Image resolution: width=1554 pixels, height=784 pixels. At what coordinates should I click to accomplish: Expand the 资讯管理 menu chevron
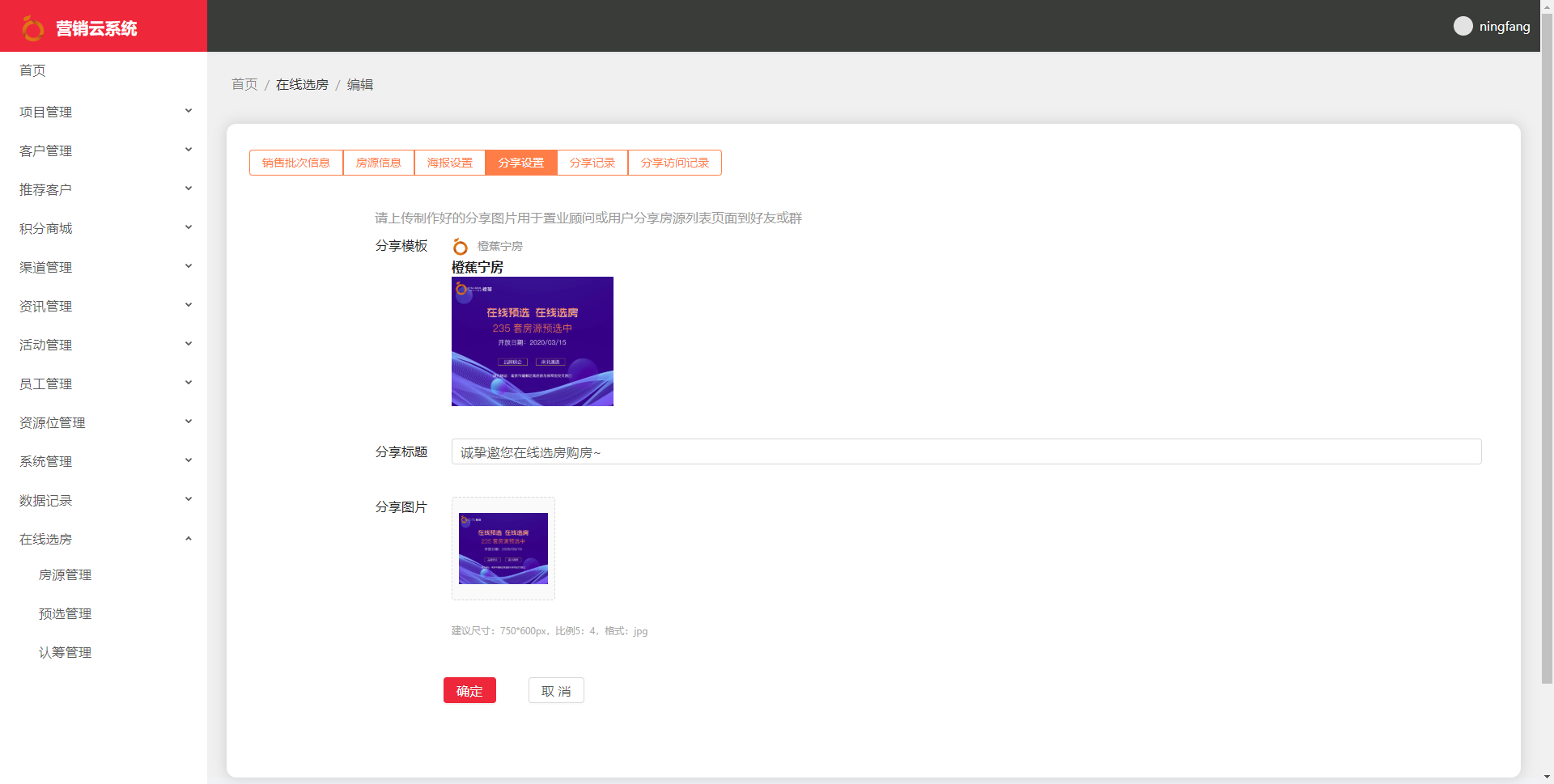[x=189, y=305]
